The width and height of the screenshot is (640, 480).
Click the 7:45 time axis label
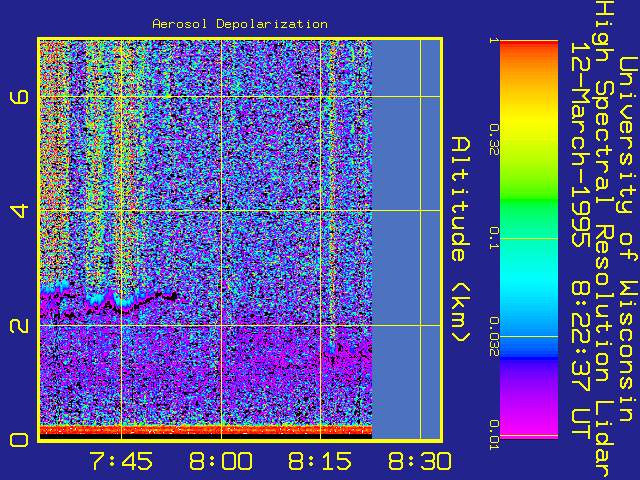click(x=122, y=461)
